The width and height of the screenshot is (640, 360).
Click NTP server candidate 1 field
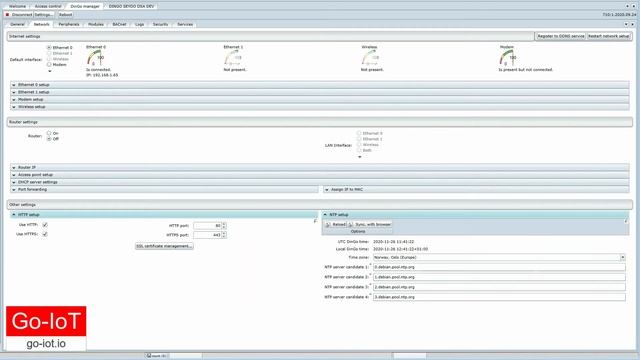(499, 267)
